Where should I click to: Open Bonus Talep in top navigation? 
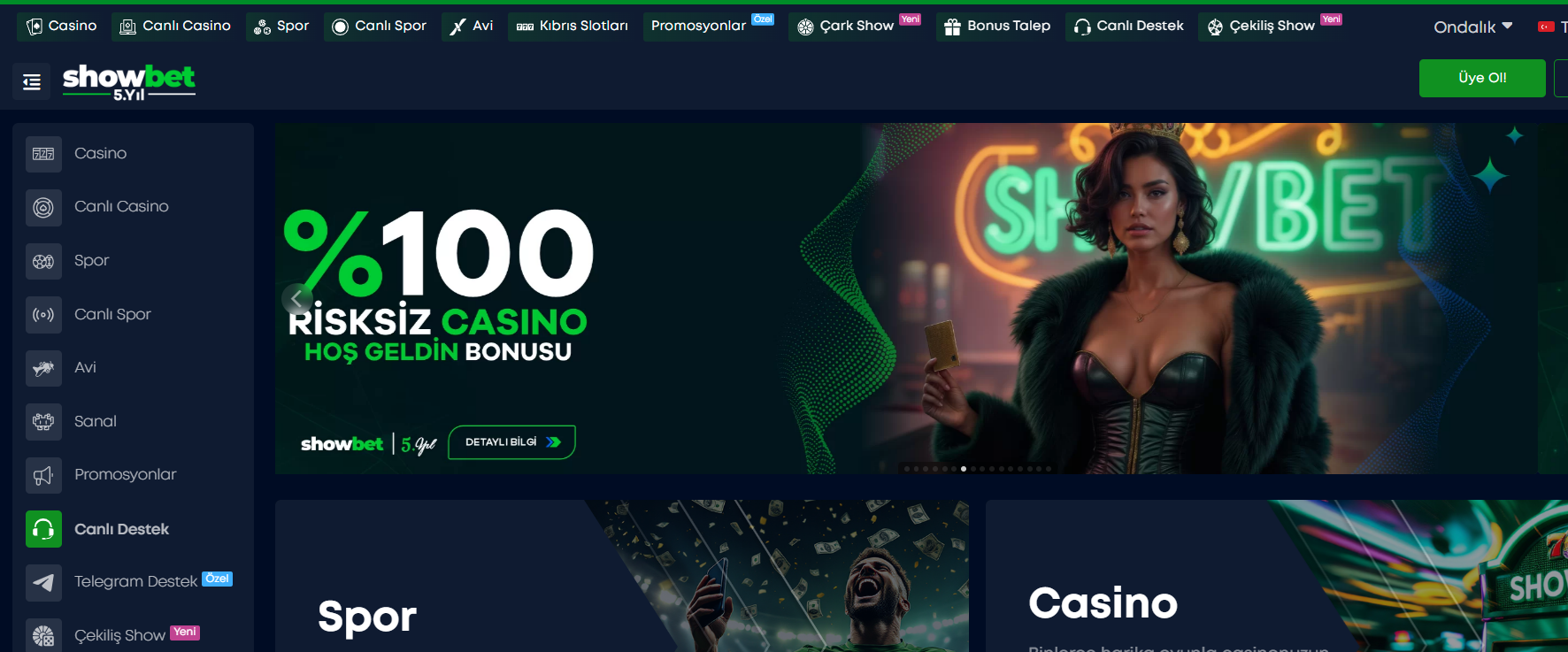[x=997, y=27]
